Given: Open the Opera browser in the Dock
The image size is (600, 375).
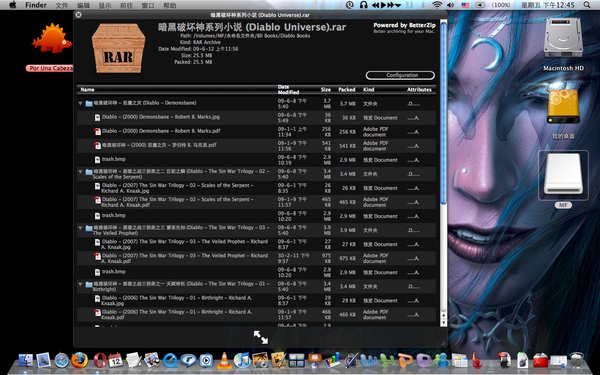Looking at the screenshot, I should pyautogui.click(x=99, y=360).
